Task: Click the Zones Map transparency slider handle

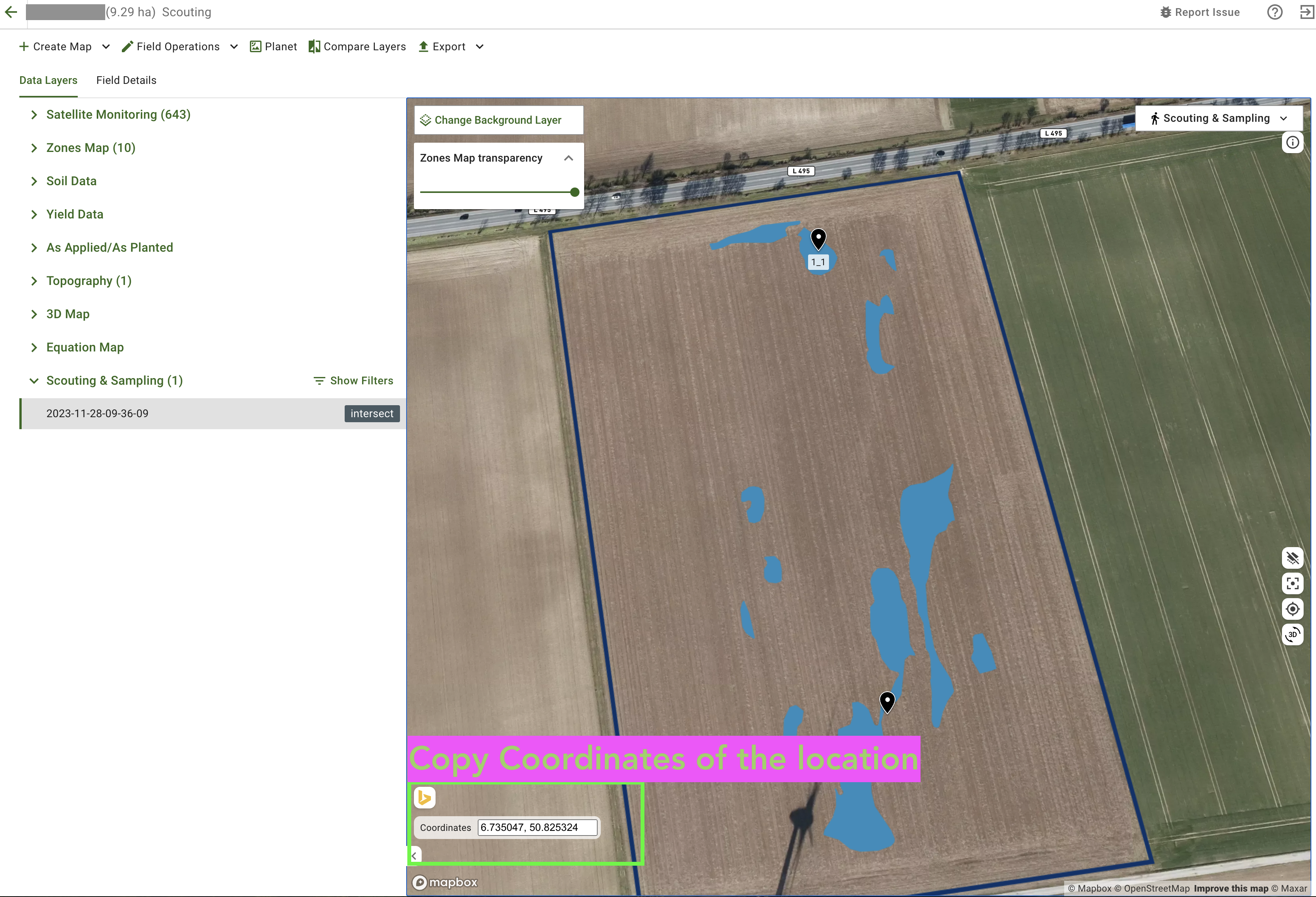Action: pyautogui.click(x=575, y=193)
